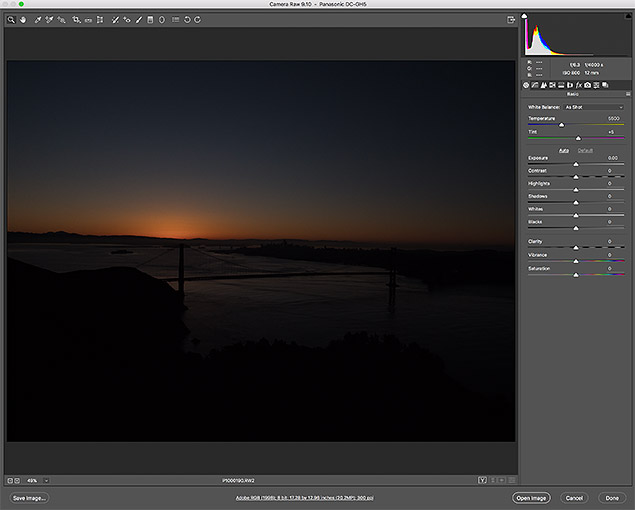Activate the Crop tool
This screenshot has width=635, height=510.
(76, 19)
